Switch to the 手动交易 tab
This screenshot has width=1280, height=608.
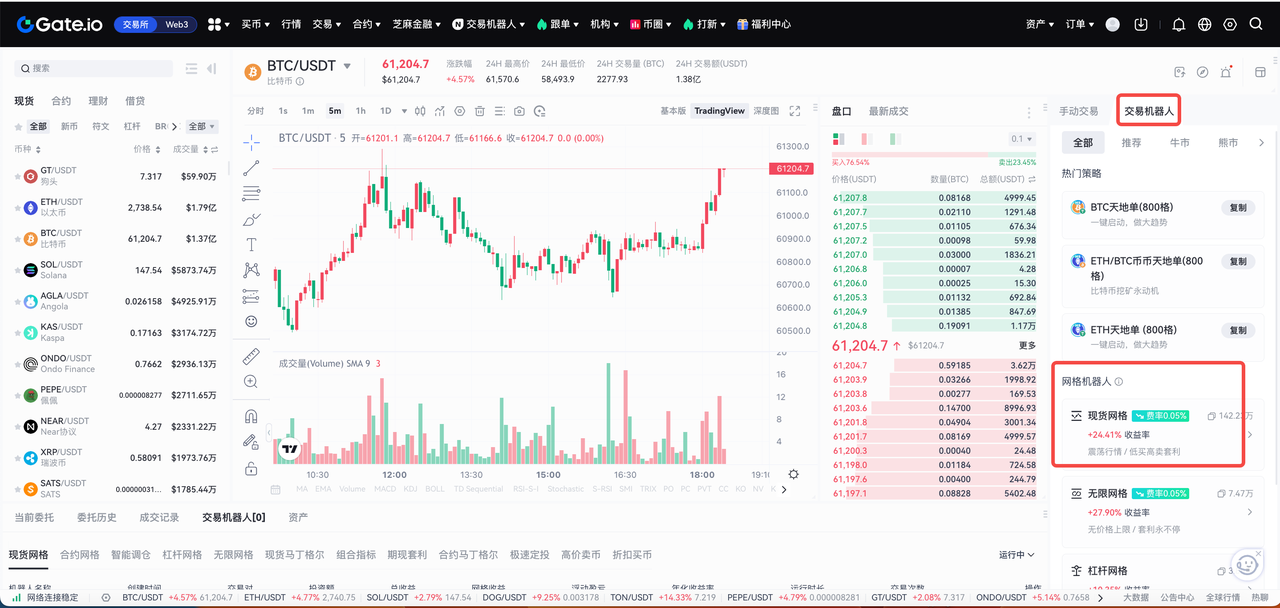click(x=1079, y=111)
